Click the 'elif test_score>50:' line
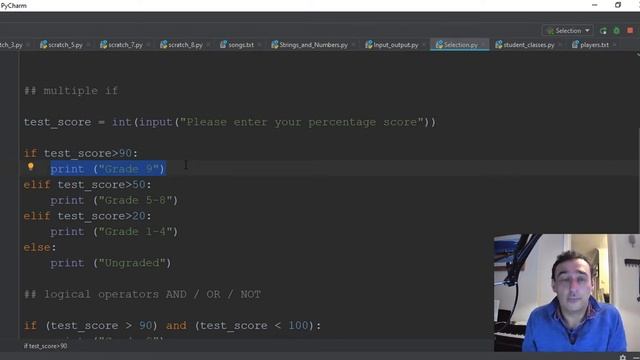Screen dimensions: 640x360 point(87,184)
